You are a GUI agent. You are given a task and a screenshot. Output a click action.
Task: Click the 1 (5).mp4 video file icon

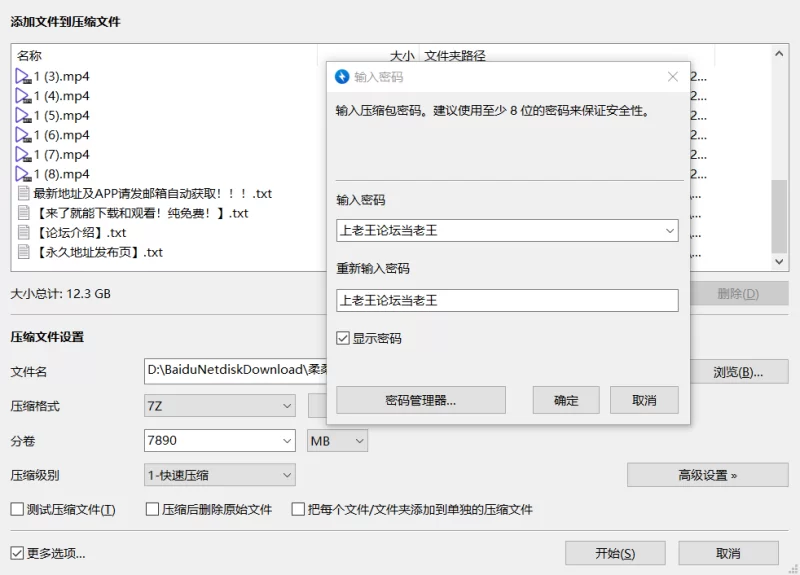point(23,116)
